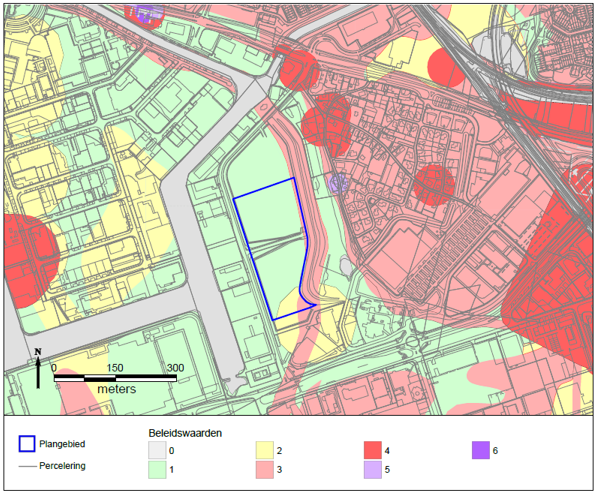
Task: Click the Percelering legend label
Action: click(x=62, y=466)
